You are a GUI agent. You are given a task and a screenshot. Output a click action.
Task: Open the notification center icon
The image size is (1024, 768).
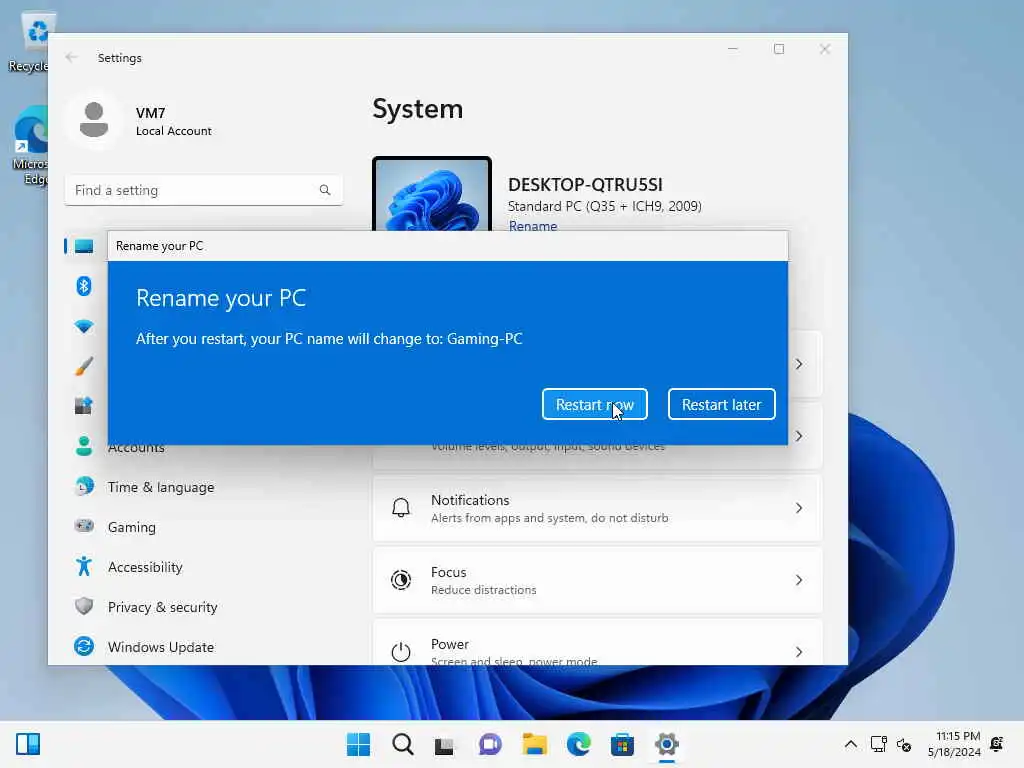coord(997,744)
